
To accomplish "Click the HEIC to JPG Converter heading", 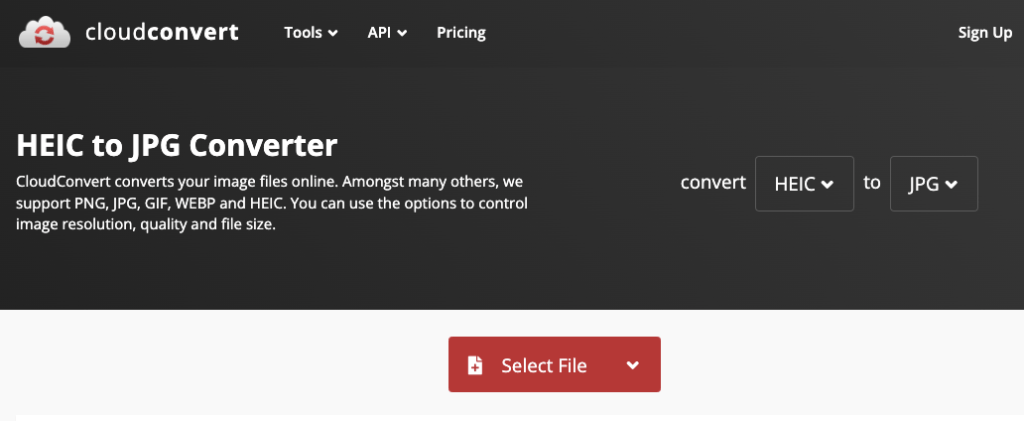I will [x=176, y=146].
